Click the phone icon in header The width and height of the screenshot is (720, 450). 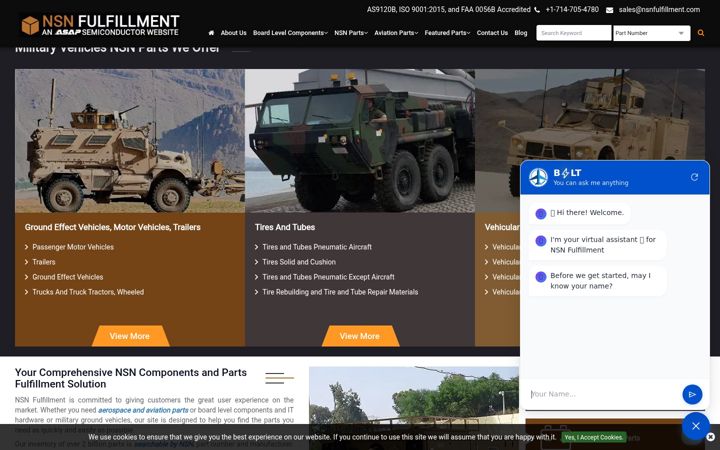537,10
